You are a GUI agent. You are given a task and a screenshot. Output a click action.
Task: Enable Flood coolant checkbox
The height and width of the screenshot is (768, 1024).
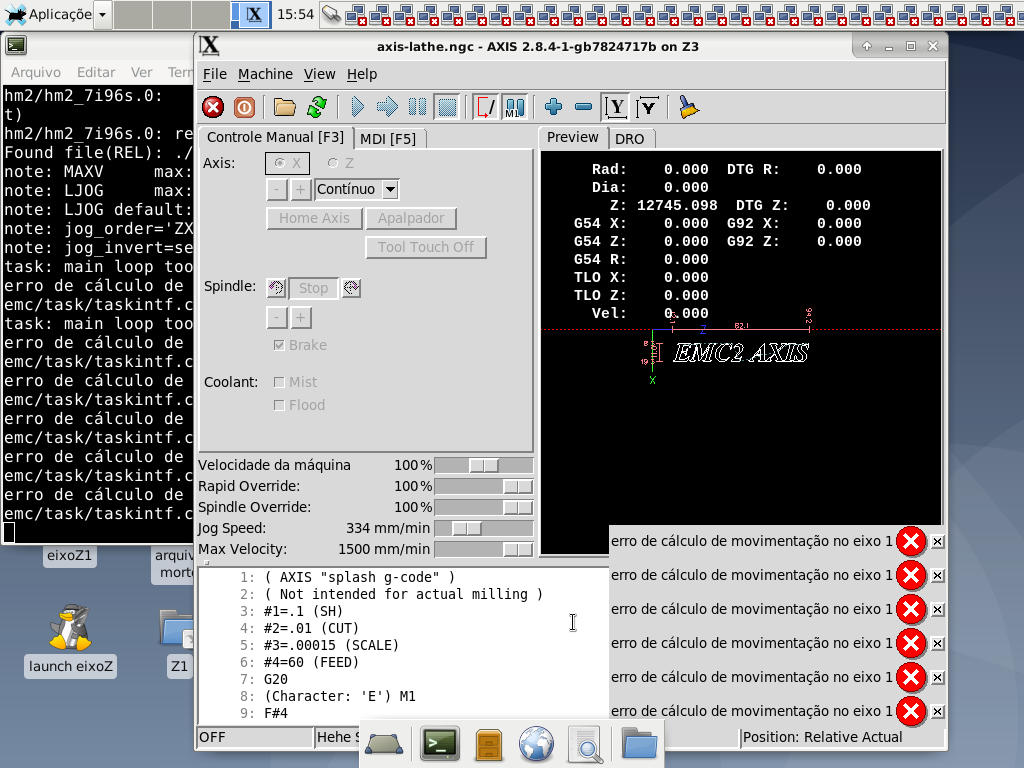click(279, 406)
